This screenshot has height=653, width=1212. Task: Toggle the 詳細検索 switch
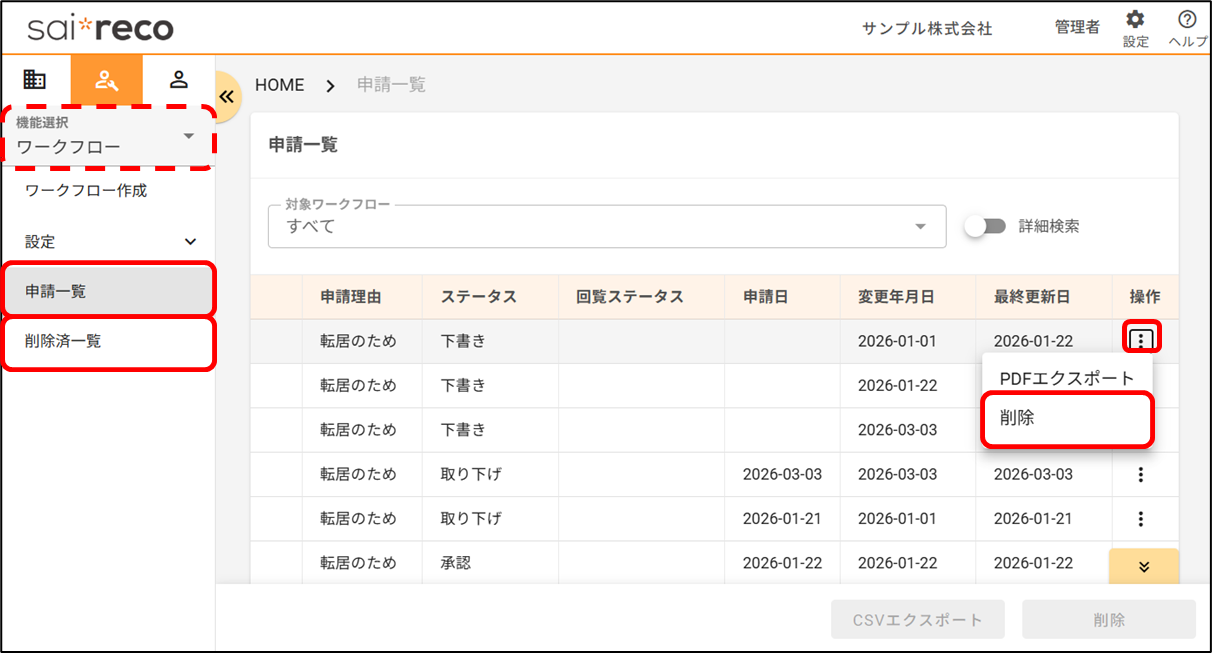(x=985, y=226)
